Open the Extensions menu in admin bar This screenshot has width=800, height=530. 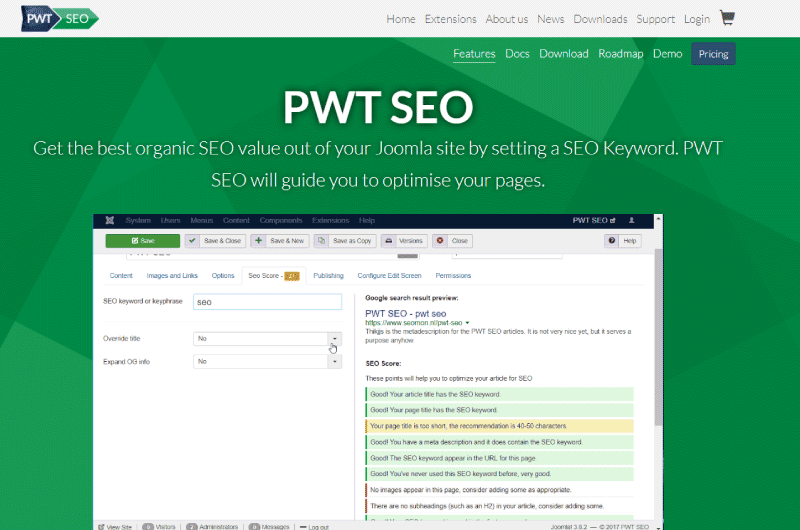tap(331, 220)
